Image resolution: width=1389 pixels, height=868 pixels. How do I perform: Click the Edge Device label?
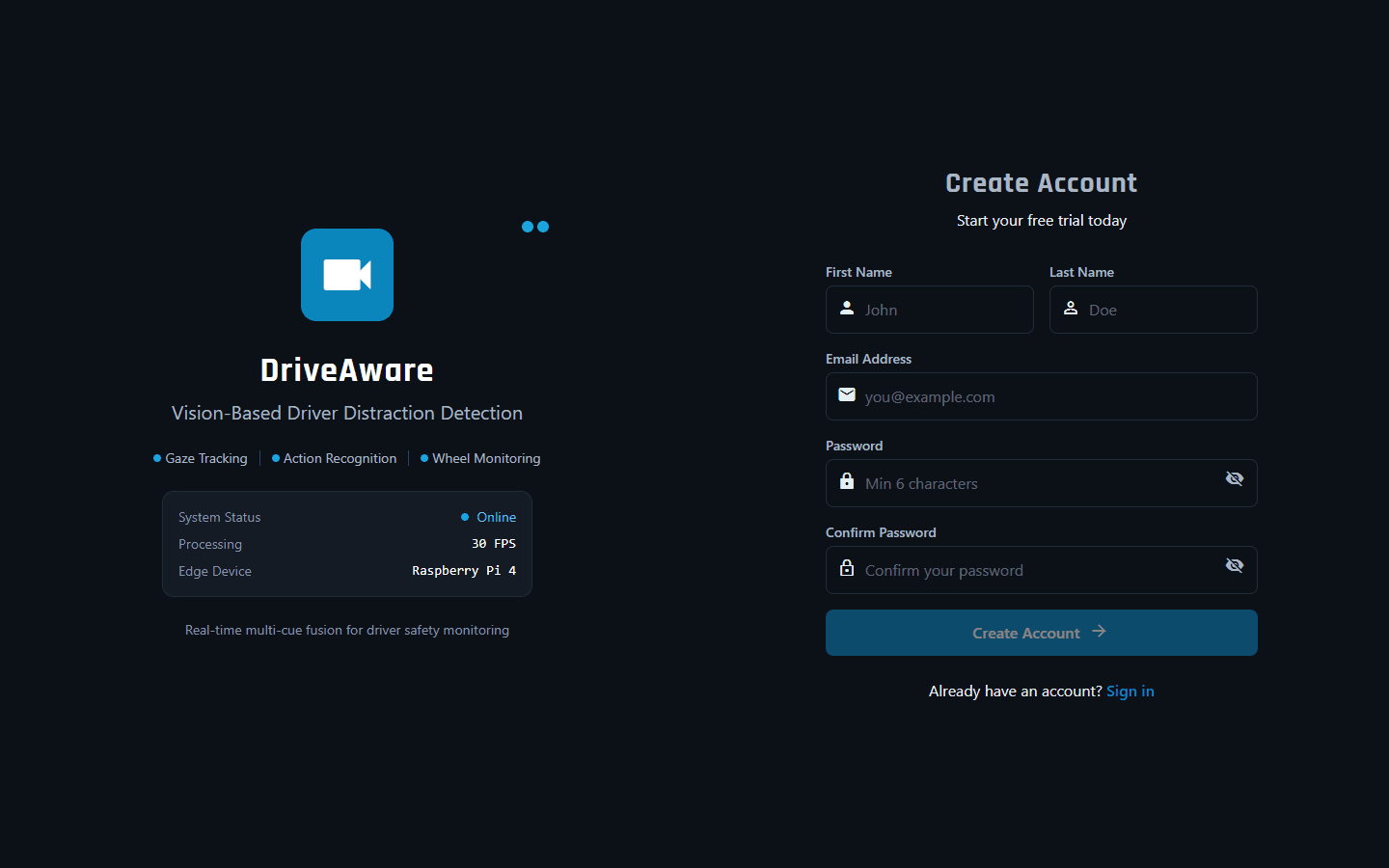coord(215,571)
